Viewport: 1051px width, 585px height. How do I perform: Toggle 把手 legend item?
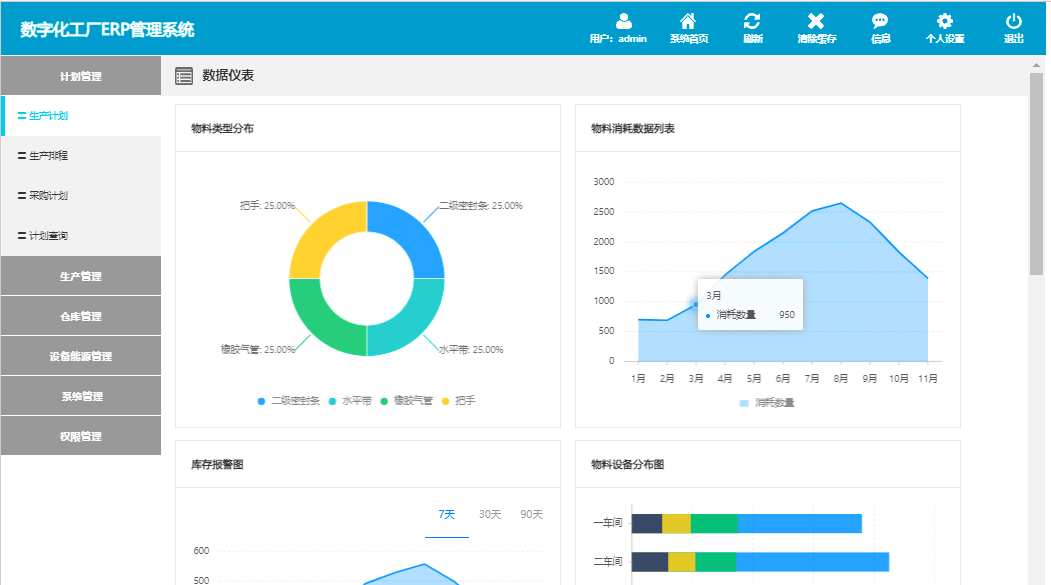458,401
